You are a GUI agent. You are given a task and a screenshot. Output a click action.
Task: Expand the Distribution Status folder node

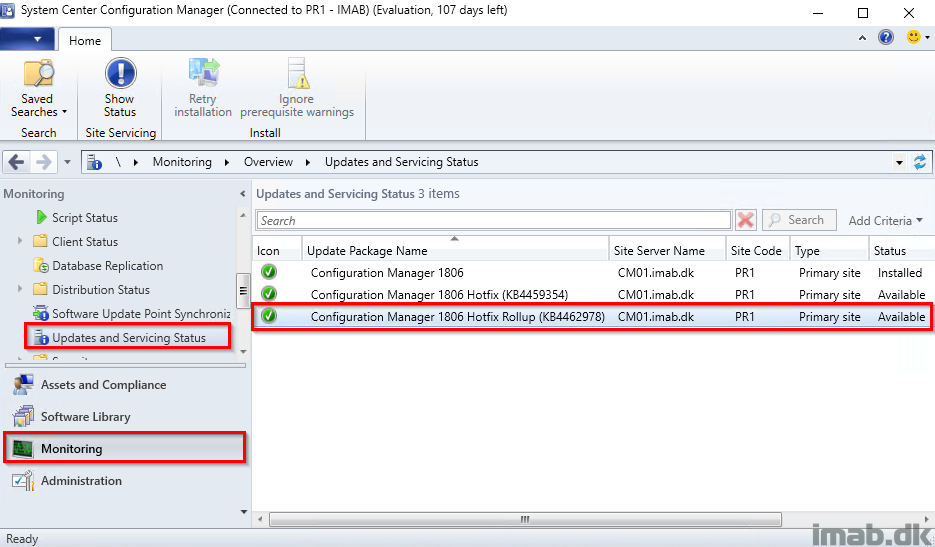click(20, 289)
